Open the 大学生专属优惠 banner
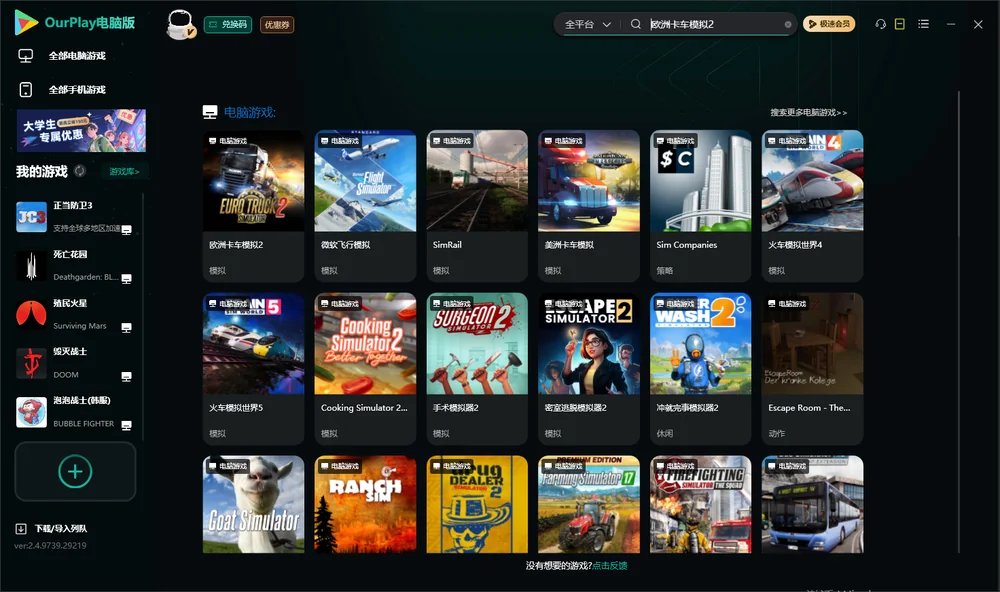Image resolution: width=1000 pixels, height=592 pixels. [x=81, y=131]
